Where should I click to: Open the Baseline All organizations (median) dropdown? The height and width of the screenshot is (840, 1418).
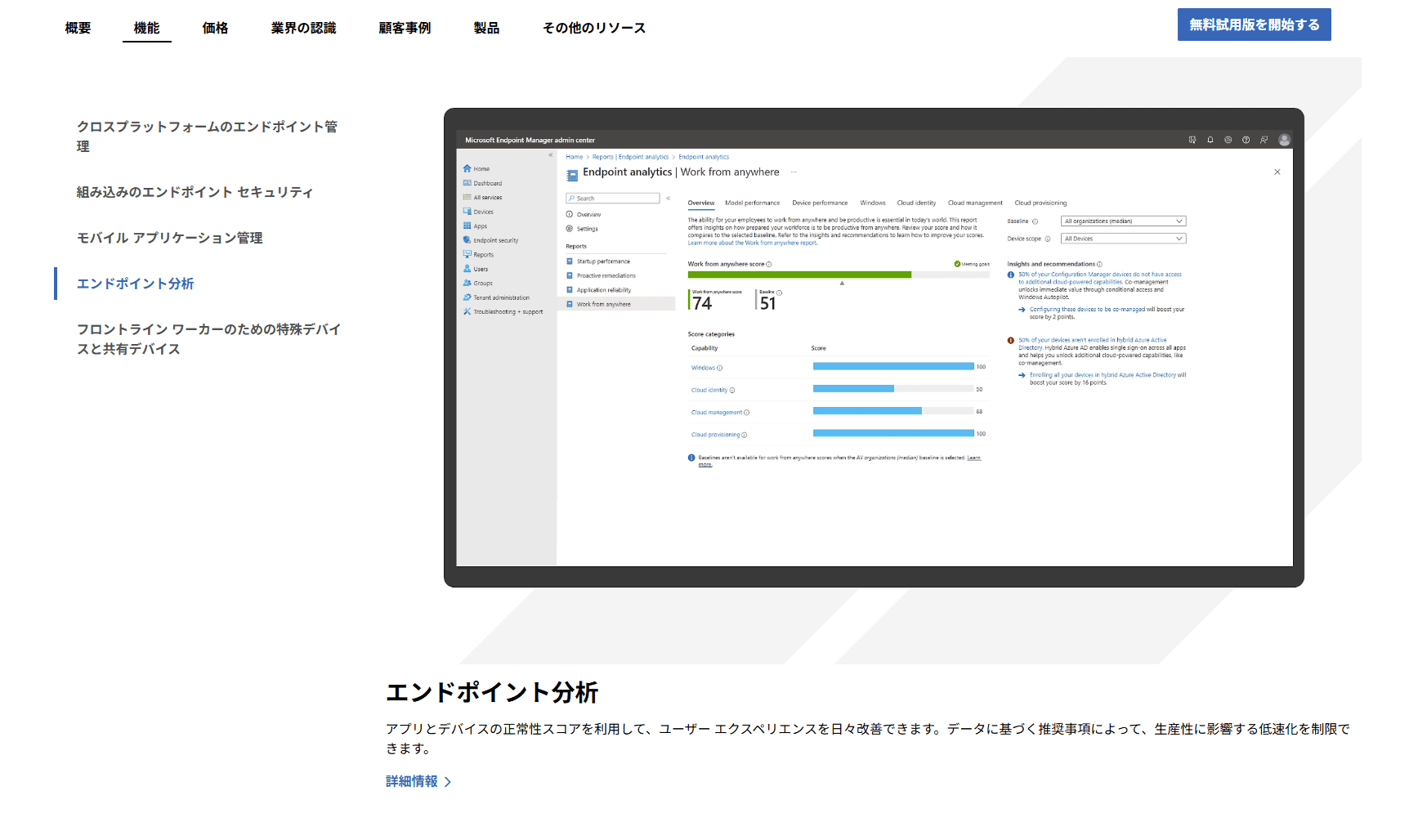[1124, 221]
